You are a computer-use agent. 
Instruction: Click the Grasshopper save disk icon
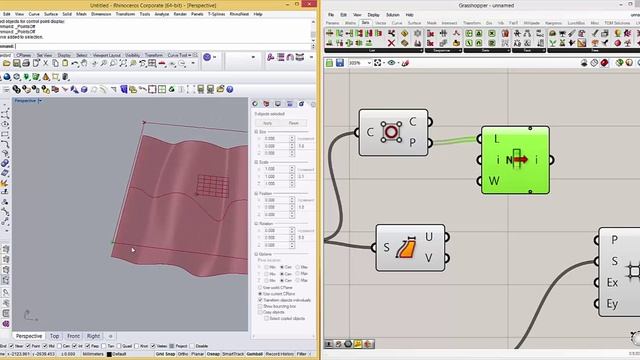340,63
